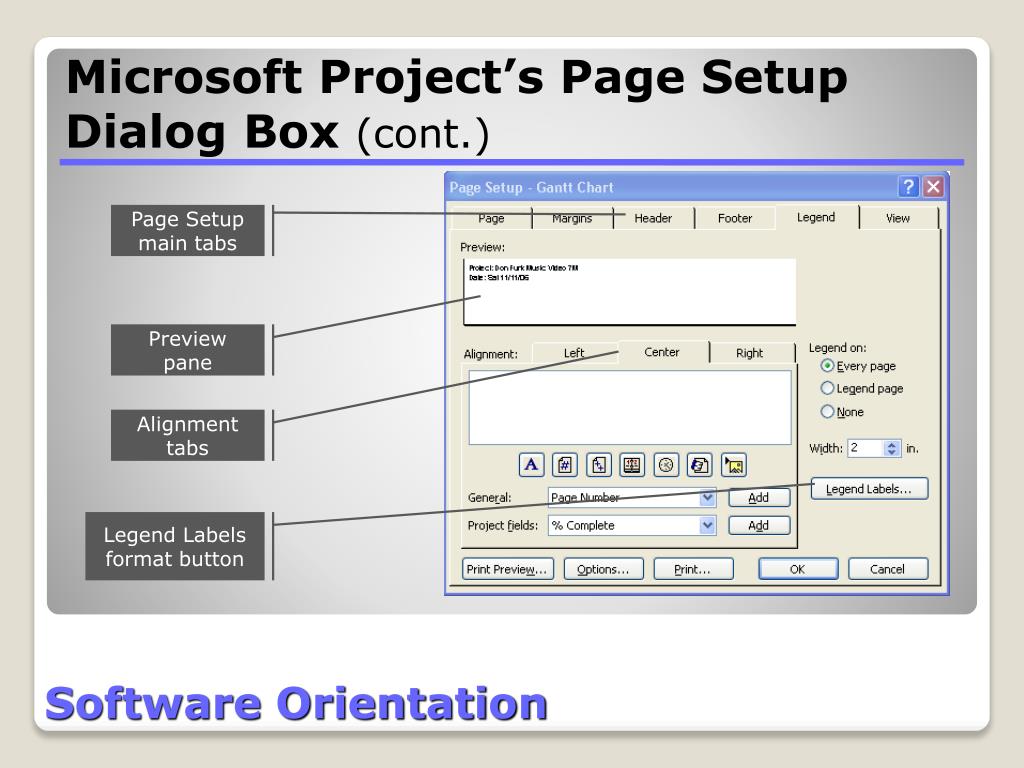Click the Insert File Name icon

coord(699,465)
